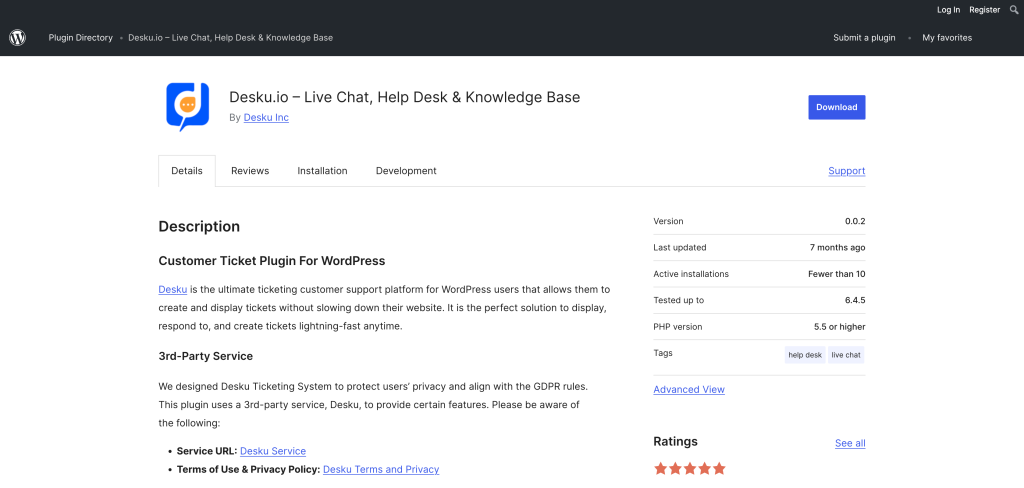The height and width of the screenshot is (488, 1024).
Task: Click the five-star rating icons
Action: 689,468
